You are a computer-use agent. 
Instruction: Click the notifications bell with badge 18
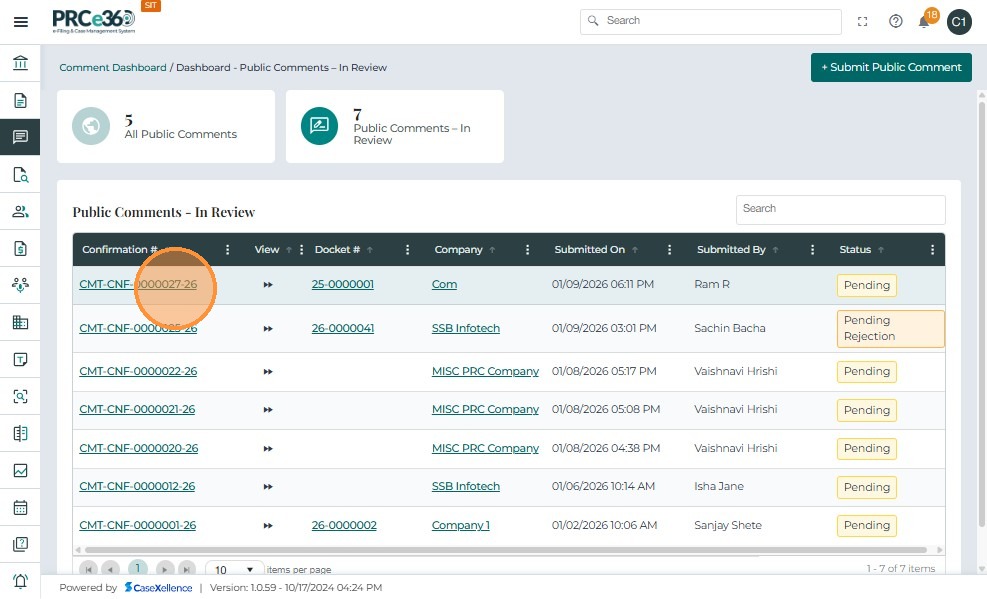(925, 21)
